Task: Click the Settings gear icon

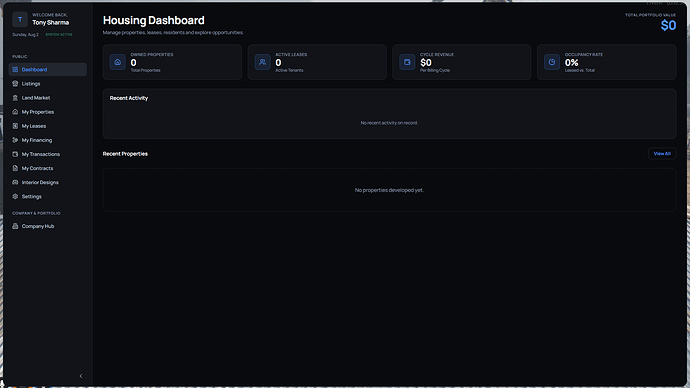Action: click(15, 196)
